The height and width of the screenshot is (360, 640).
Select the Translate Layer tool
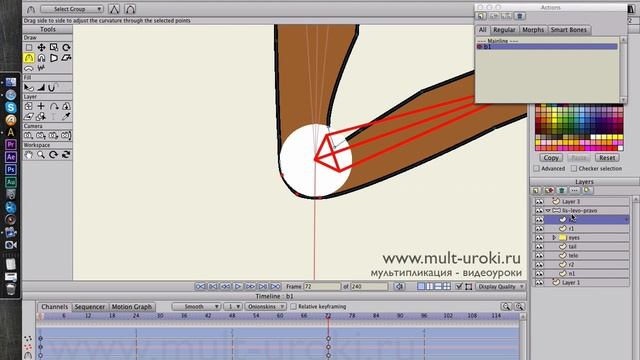(x=41, y=106)
